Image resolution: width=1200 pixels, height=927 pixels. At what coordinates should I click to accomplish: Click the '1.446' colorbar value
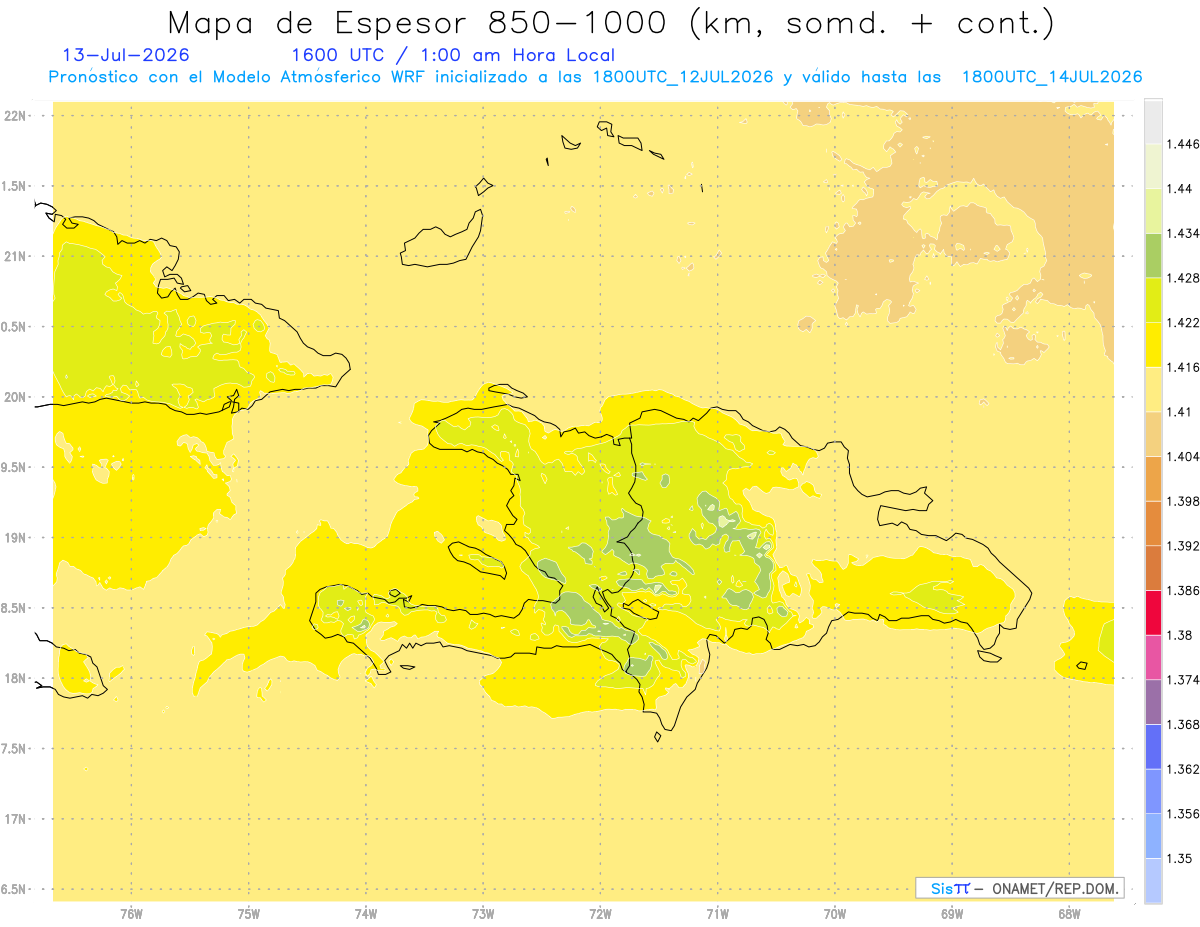tap(1183, 144)
